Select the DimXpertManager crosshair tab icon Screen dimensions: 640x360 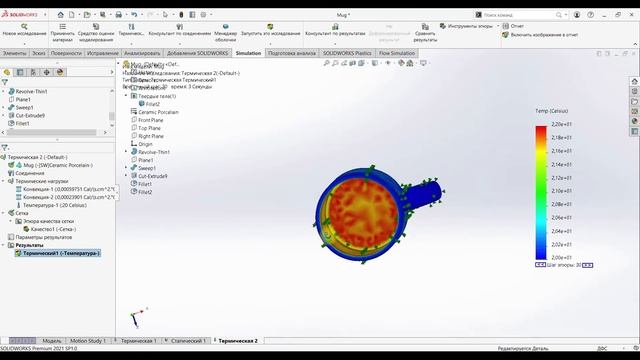coord(47,72)
